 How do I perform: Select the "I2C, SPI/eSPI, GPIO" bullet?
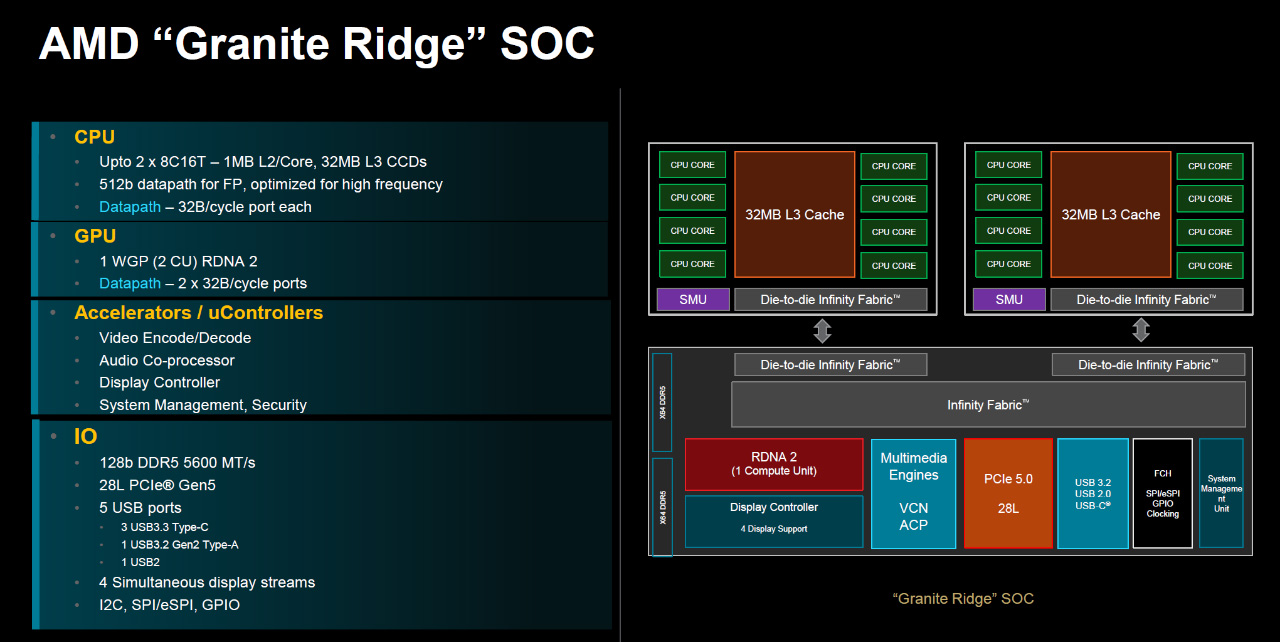[169, 605]
